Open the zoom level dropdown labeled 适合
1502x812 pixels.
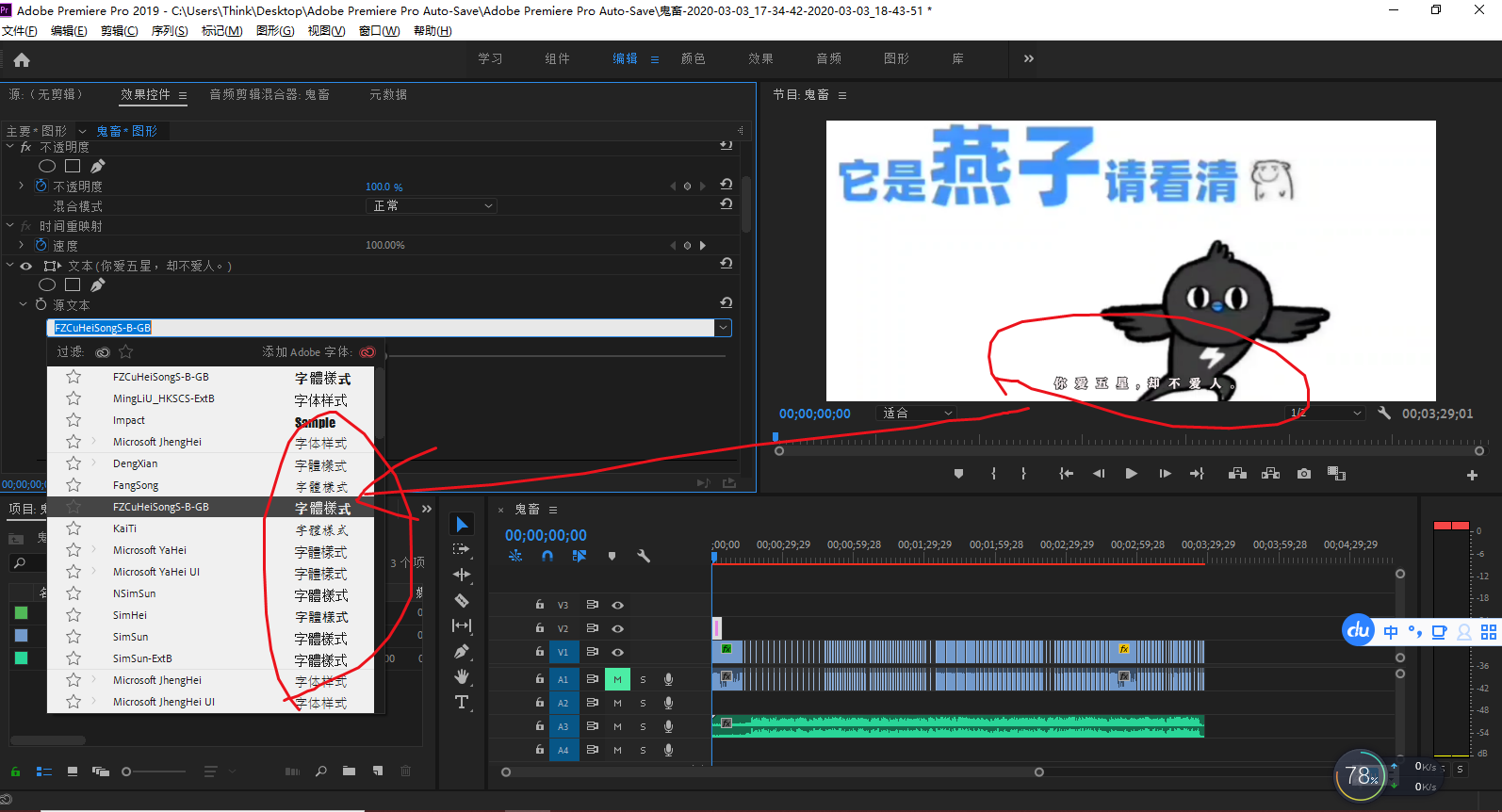coord(917,414)
